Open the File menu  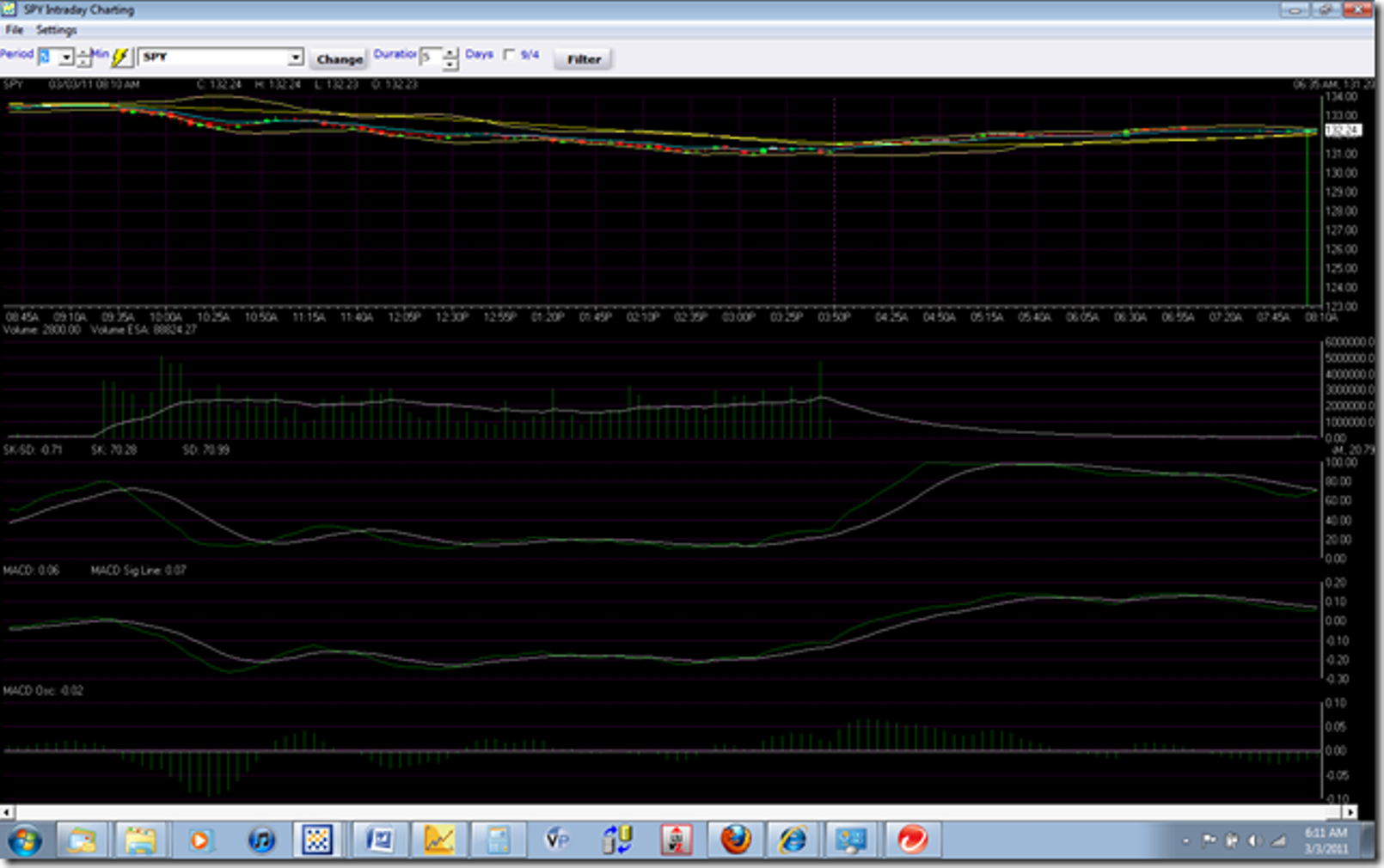click(14, 30)
